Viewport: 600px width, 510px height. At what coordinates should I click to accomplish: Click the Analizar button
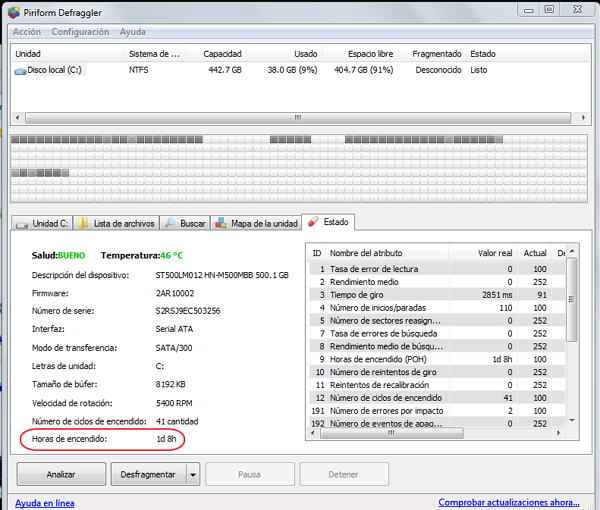coord(61,474)
